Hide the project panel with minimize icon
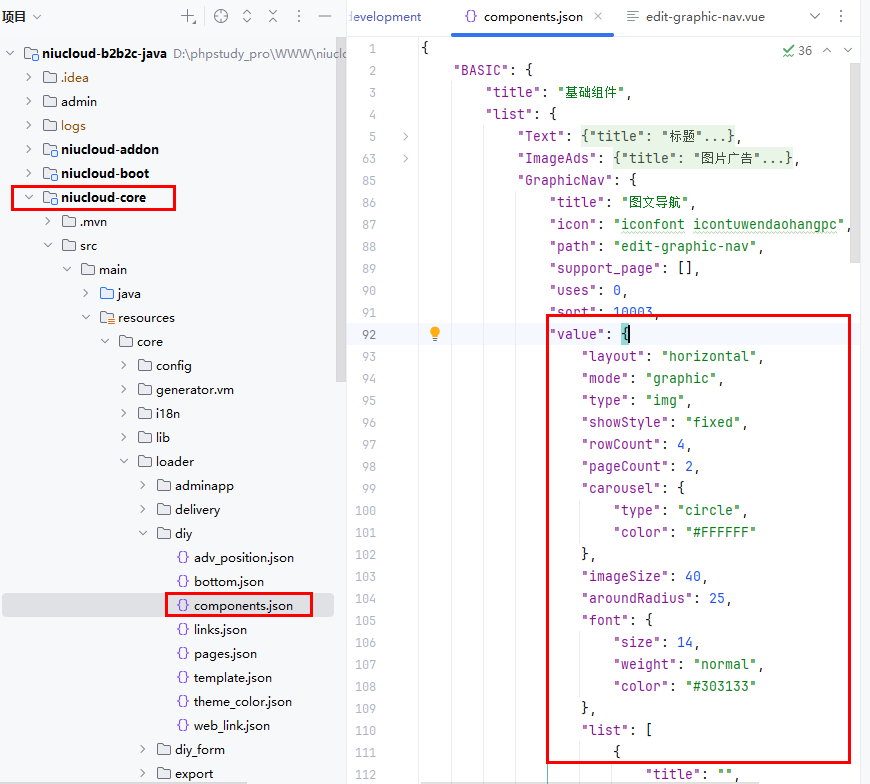Image resolution: width=870 pixels, height=784 pixels. [x=325, y=17]
